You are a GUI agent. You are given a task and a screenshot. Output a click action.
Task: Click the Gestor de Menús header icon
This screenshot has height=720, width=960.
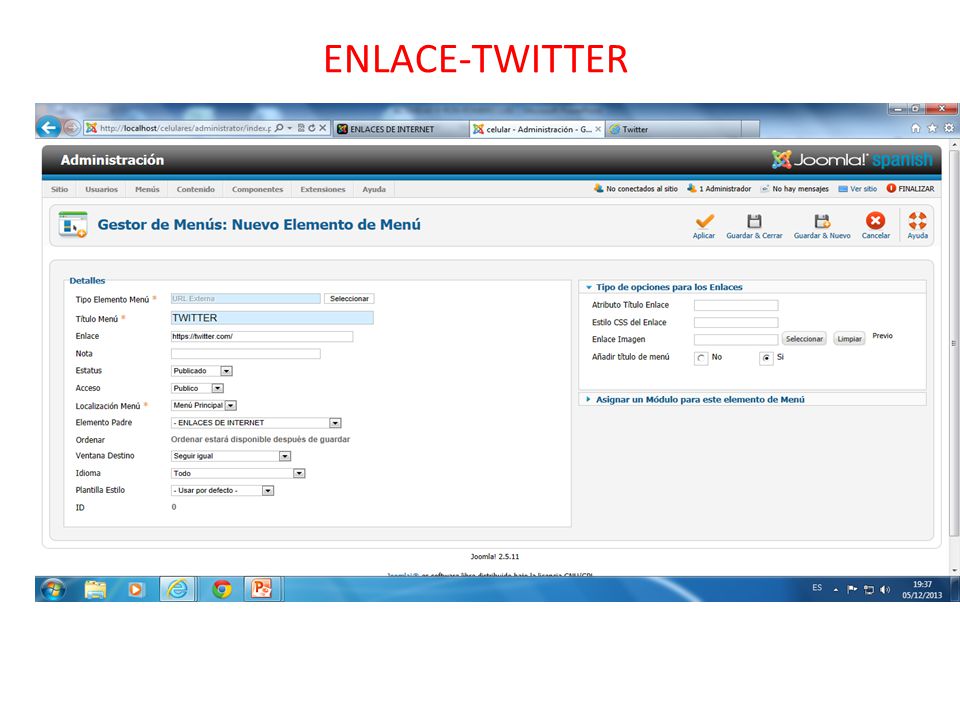[x=73, y=224]
